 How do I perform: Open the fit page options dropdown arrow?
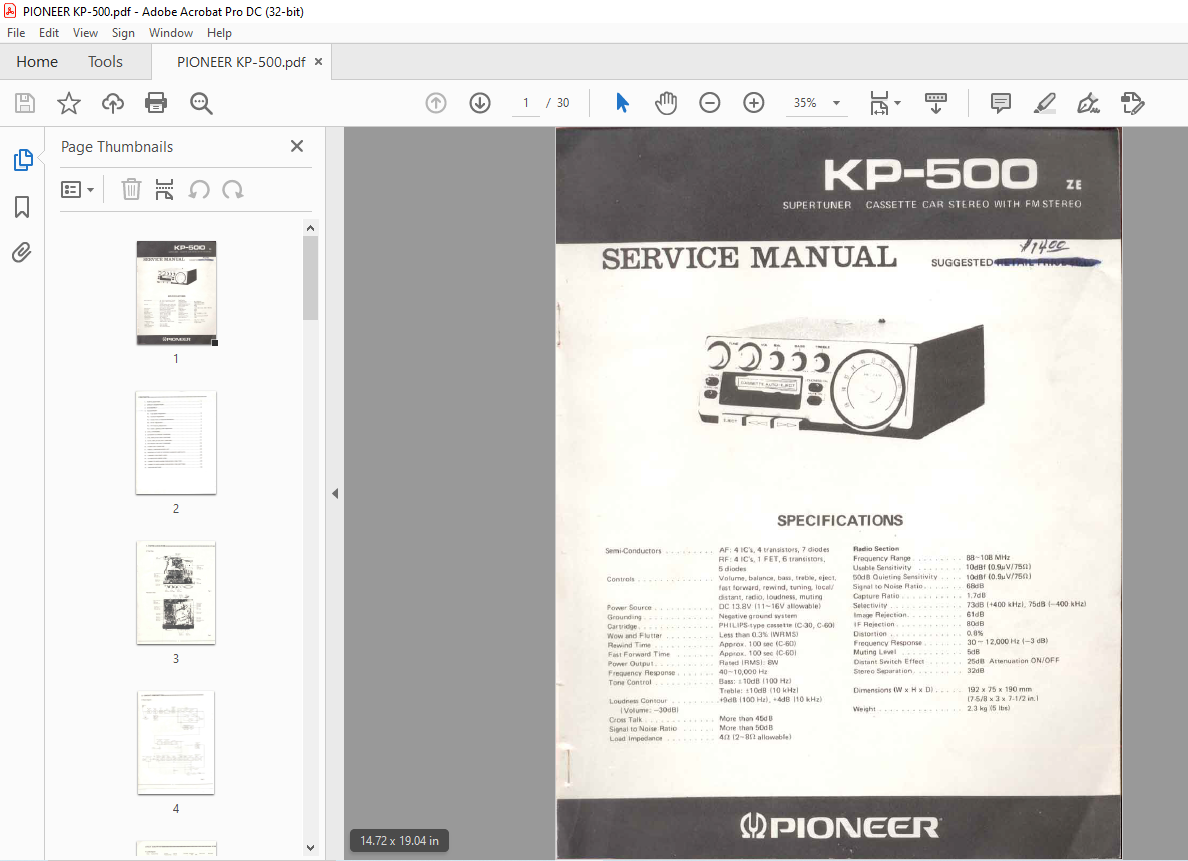coord(898,103)
